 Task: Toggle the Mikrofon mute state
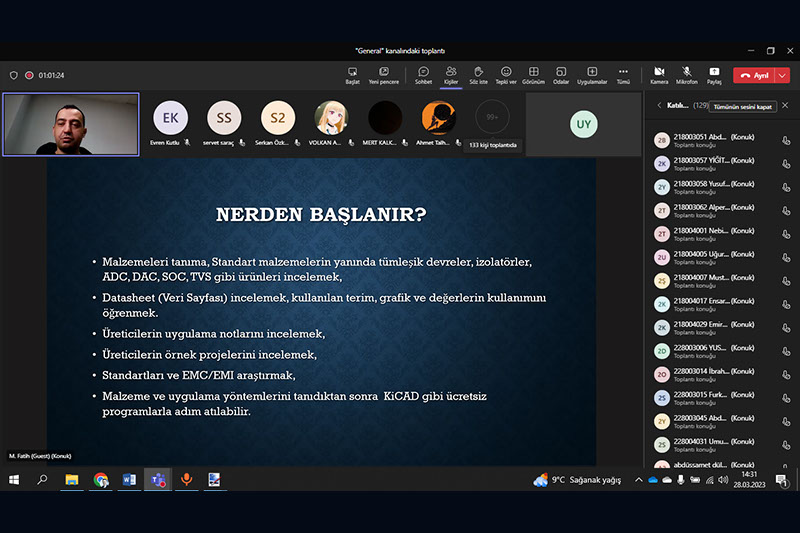[687, 73]
